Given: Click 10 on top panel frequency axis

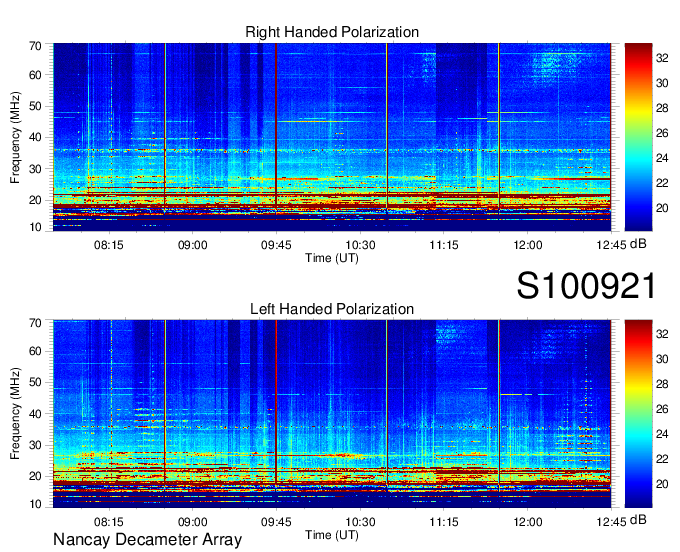Looking at the screenshot, I should 35,227.
